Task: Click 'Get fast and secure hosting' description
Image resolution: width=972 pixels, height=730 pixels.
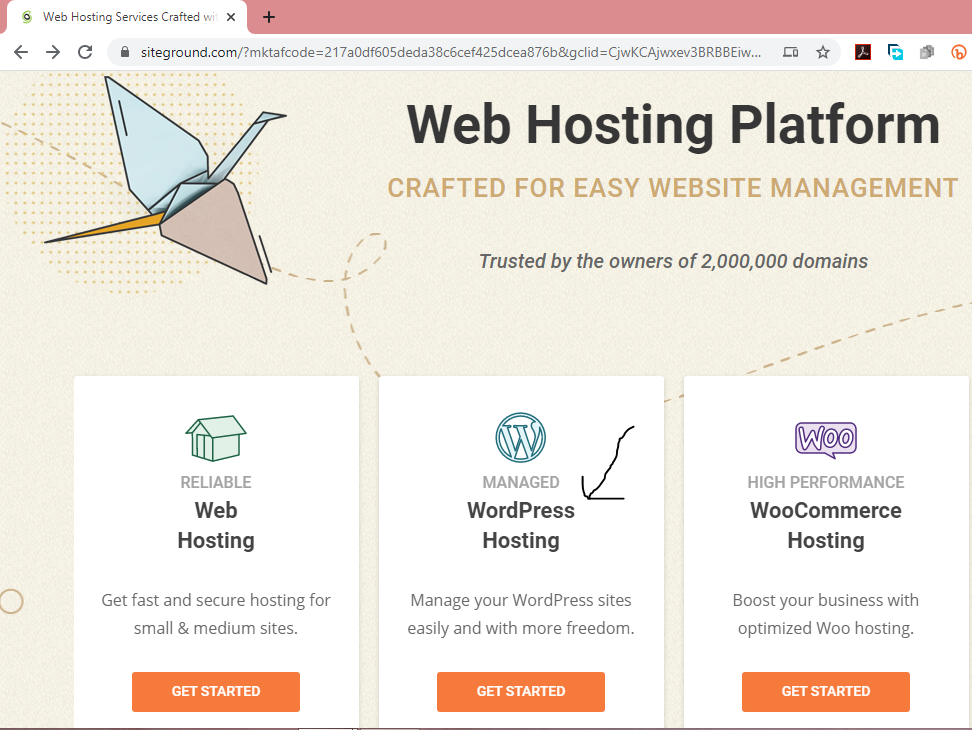Action: point(216,614)
